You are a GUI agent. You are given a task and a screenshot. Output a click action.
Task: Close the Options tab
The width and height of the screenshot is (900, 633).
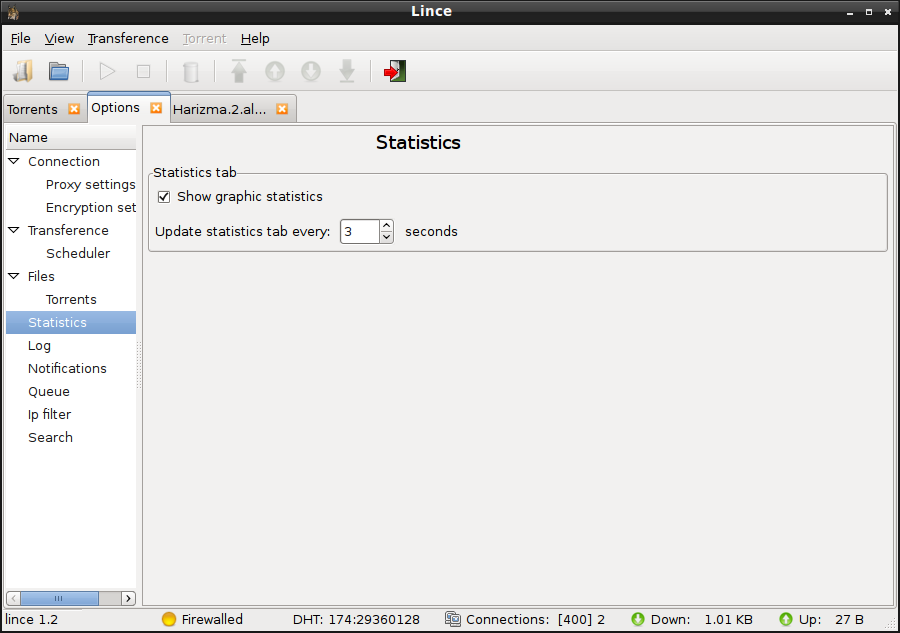156,108
